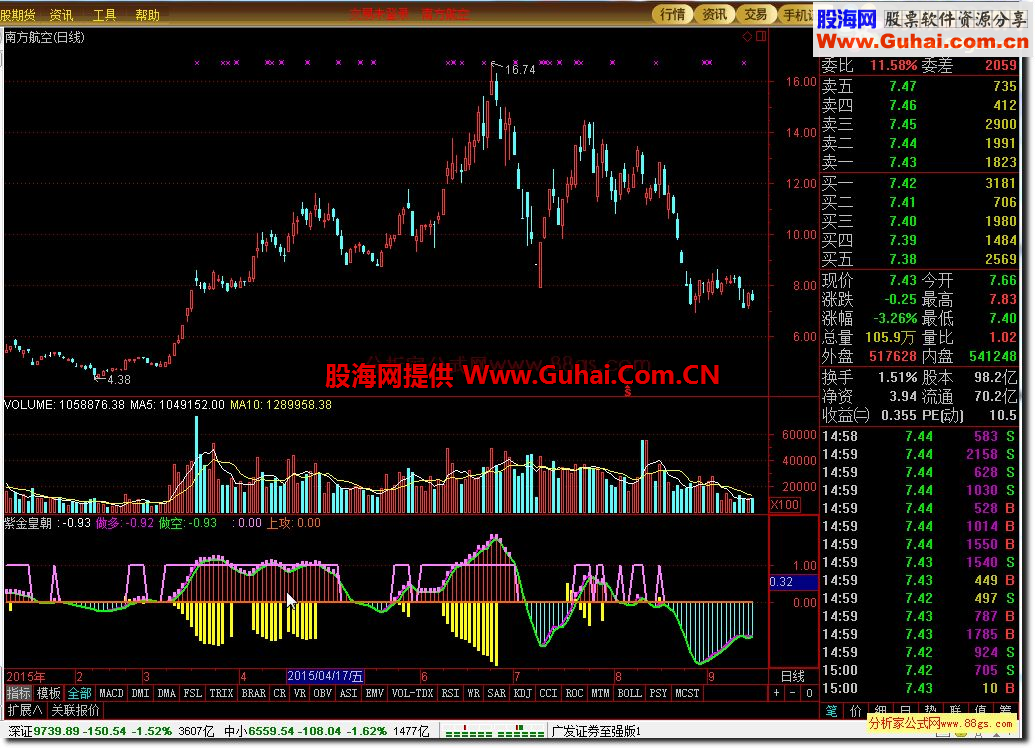Select the BRAR indicator
Screen dimensions: 1035x748
[x=253, y=693]
